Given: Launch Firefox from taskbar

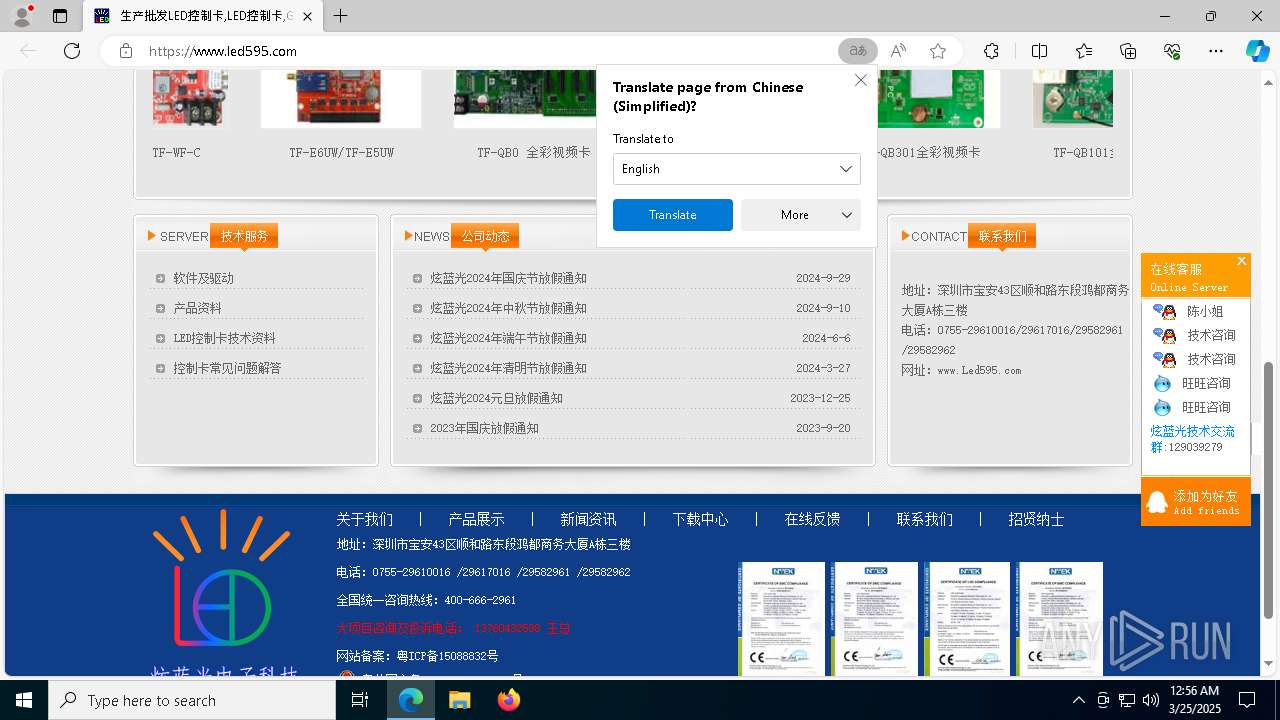Looking at the screenshot, I should [x=508, y=700].
